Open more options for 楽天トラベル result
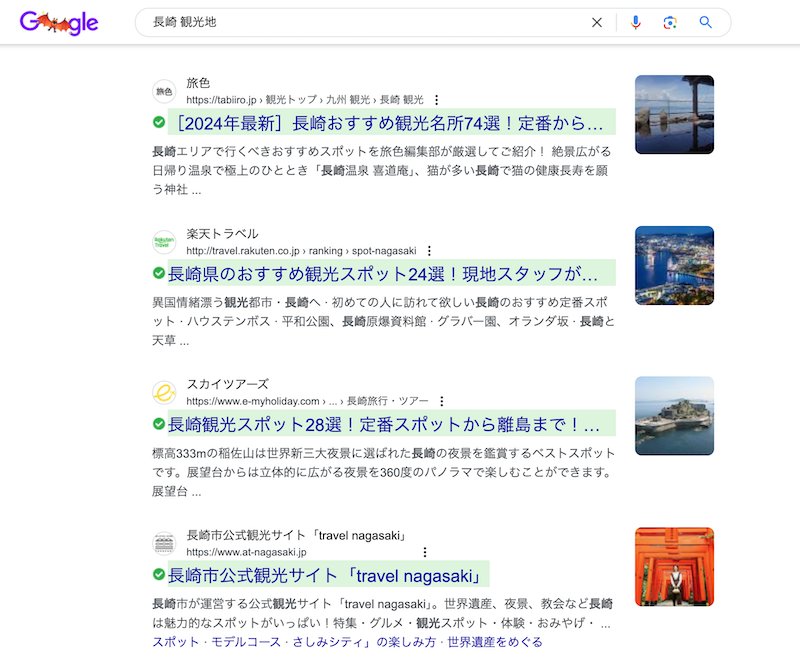 tap(429, 251)
